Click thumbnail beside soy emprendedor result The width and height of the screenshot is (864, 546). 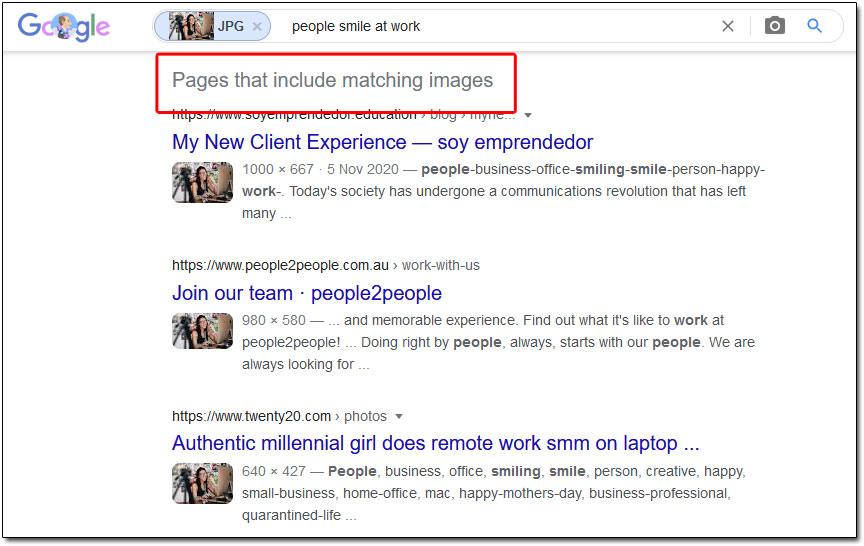click(202, 182)
